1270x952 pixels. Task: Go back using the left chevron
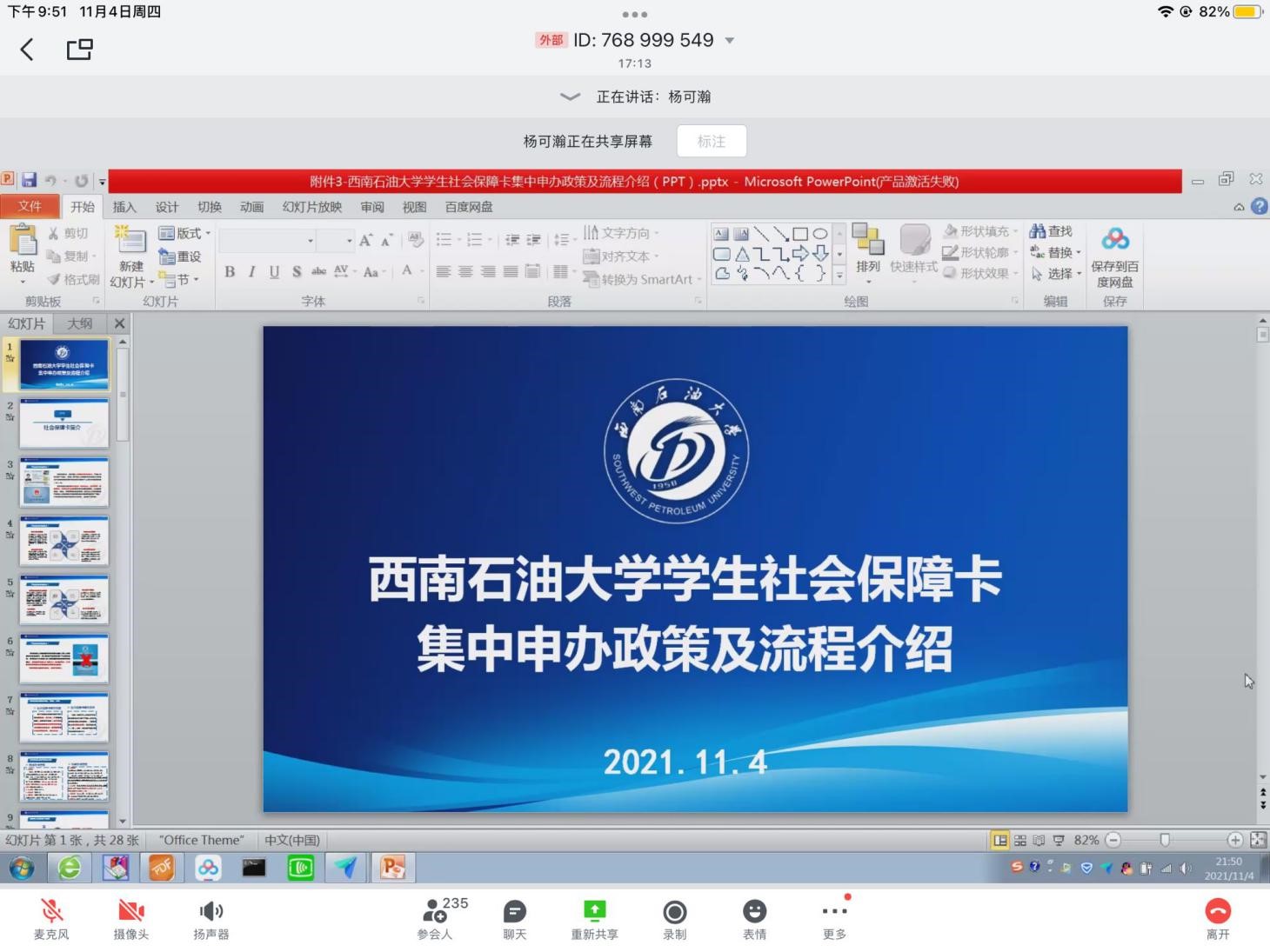[x=27, y=50]
